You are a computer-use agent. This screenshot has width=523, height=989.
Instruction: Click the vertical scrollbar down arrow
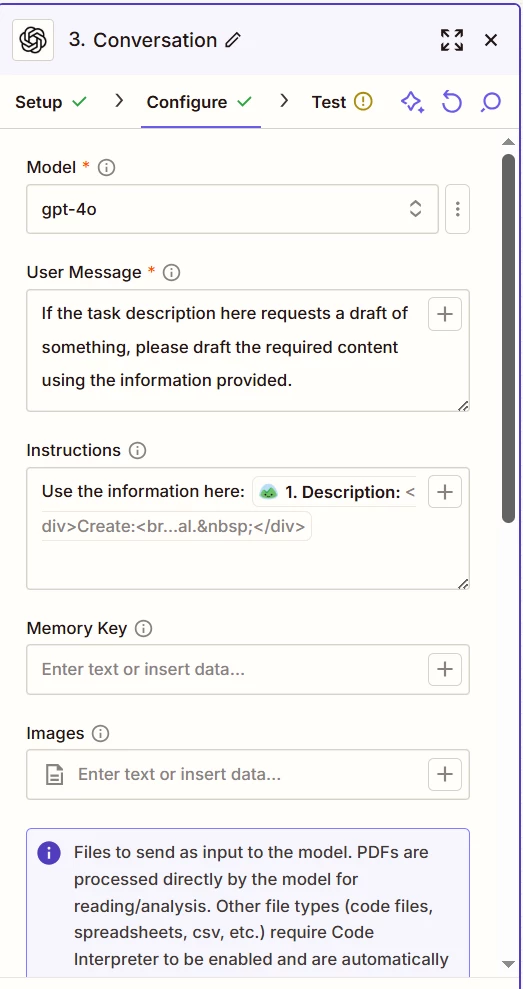coord(508,964)
